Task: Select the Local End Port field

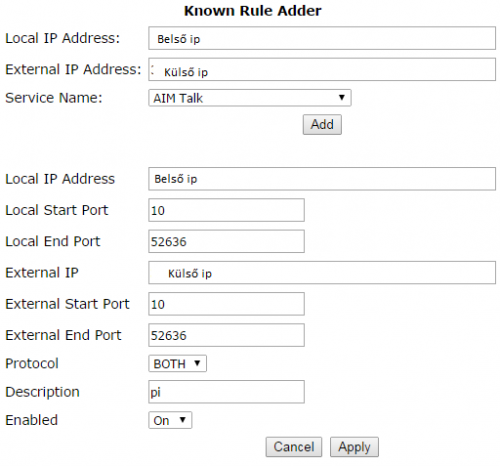Action: point(226,241)
